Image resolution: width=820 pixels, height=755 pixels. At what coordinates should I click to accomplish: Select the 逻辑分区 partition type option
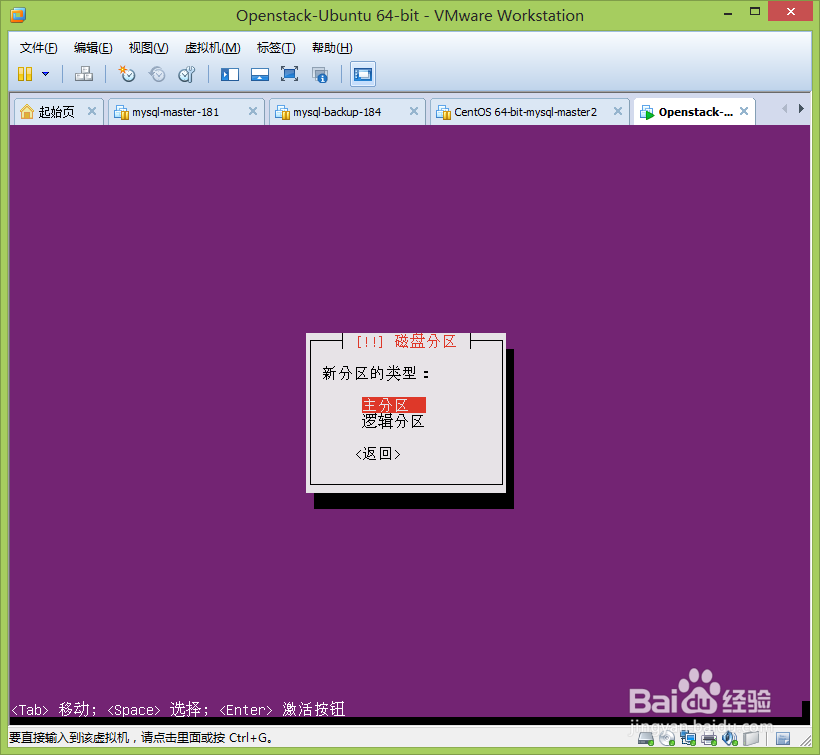(393, 421)
